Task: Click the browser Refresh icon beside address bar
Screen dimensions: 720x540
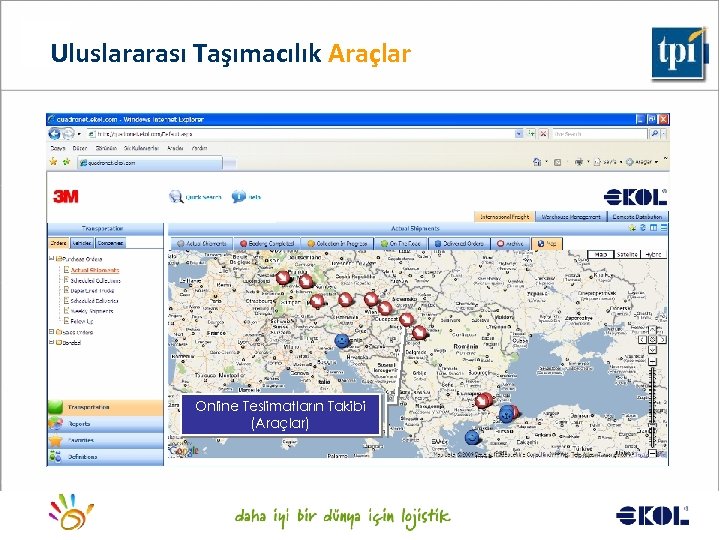Action: coord(531,134)
